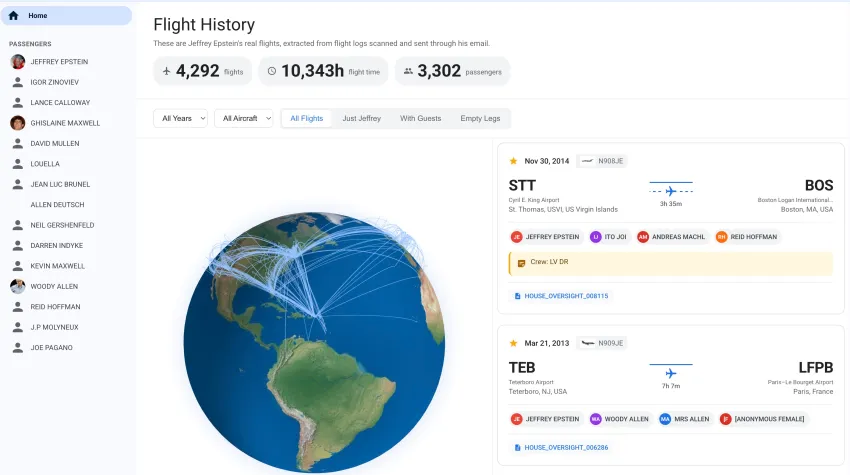Switch to the Just Jeffrey tab
The image size is (850, 475).
point(361,118)
